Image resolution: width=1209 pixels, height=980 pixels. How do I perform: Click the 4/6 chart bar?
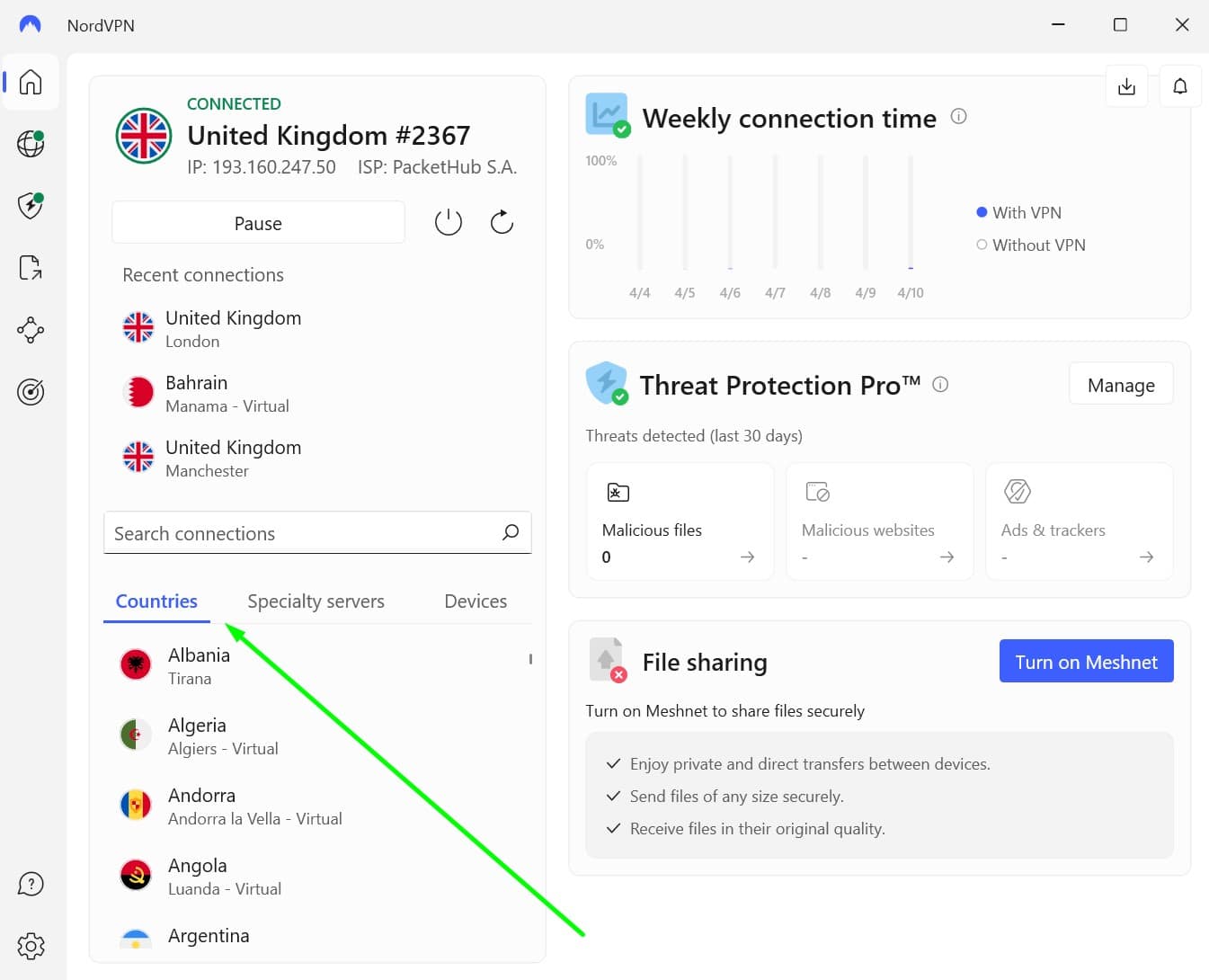tap(730, 212)
